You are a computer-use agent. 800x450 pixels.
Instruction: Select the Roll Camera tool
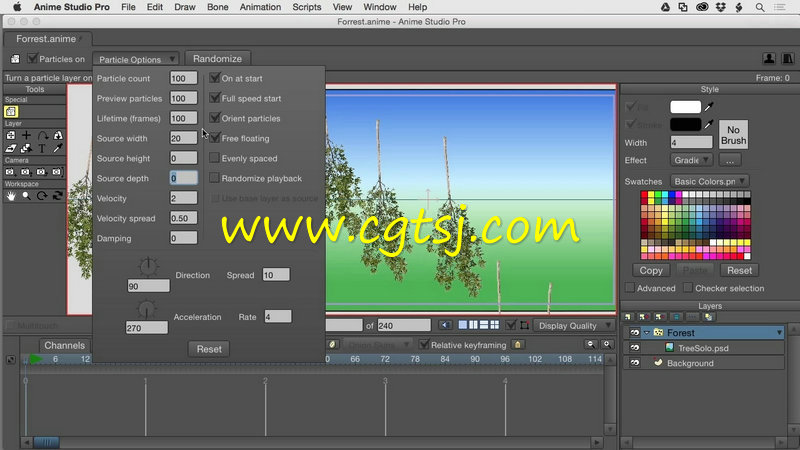click(41, 172)
